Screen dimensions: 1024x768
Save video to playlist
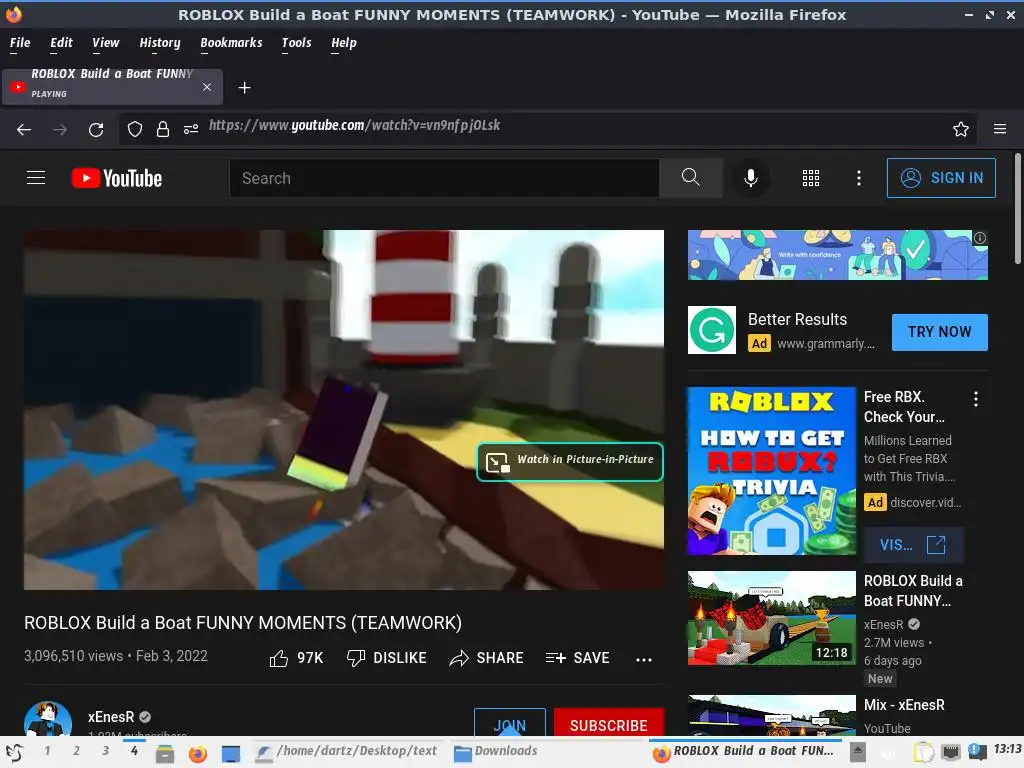point(577,658)
